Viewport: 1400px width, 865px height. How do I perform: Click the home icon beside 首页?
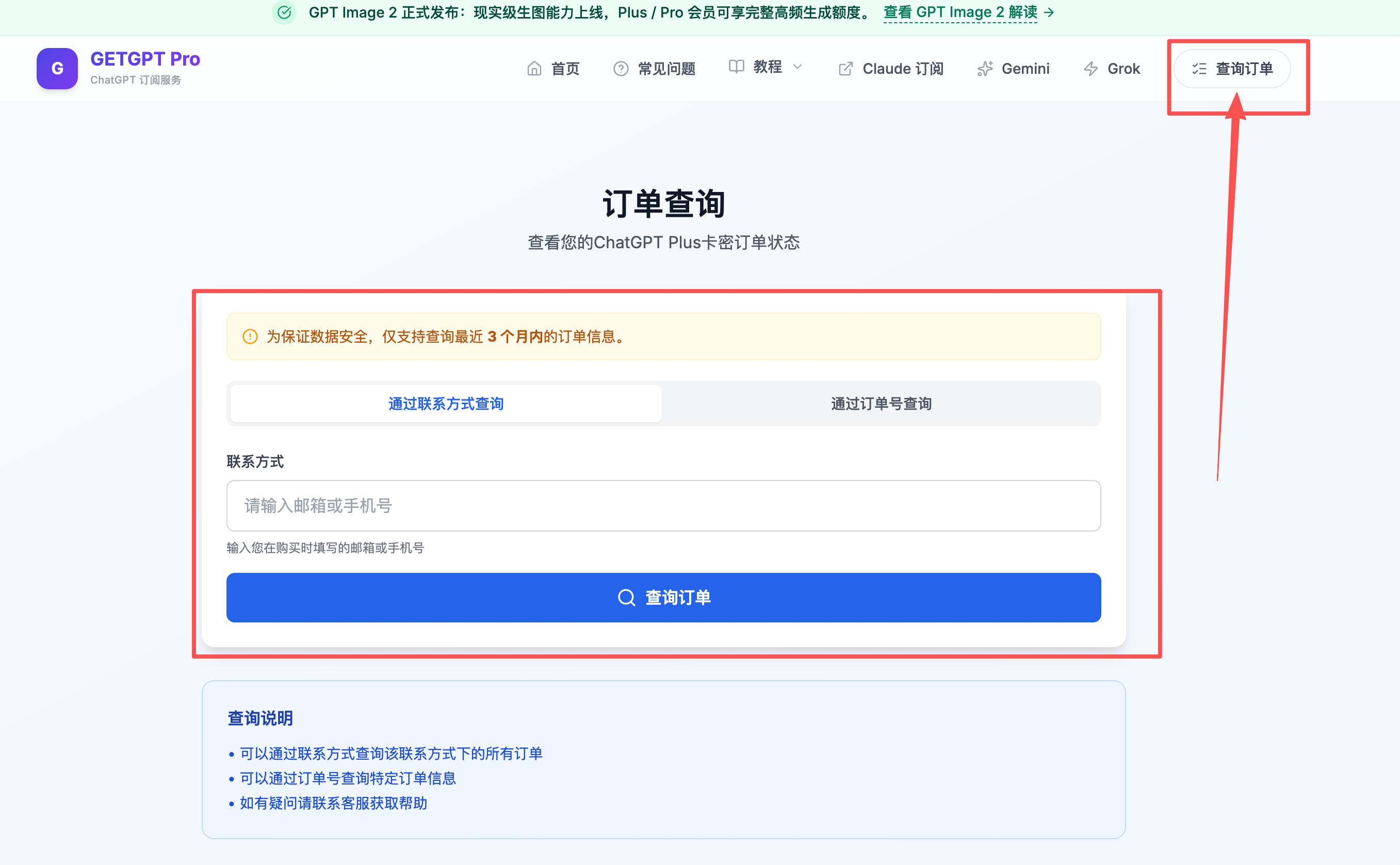coord(534,69)
